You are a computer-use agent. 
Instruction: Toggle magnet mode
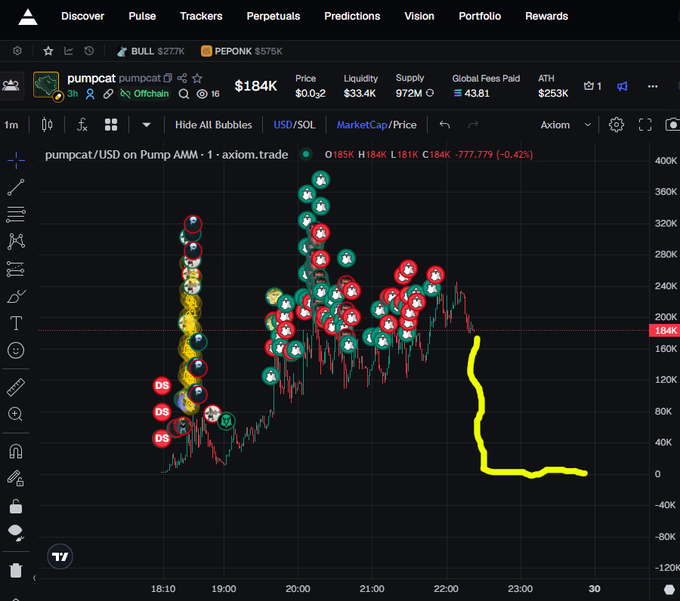[16, 451]
